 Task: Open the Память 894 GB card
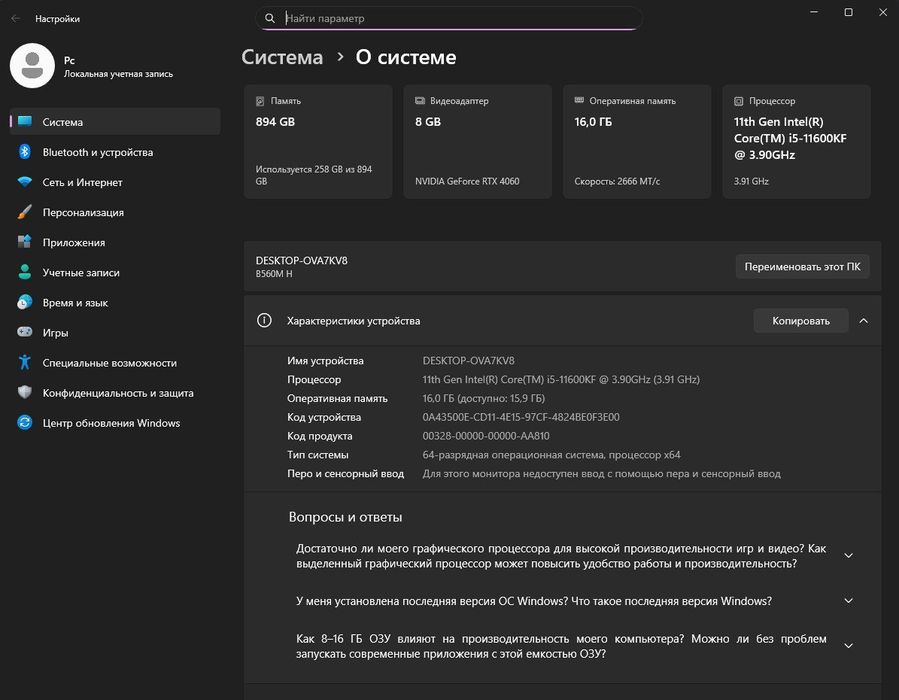pyautogui.click(x=318, y=142)
